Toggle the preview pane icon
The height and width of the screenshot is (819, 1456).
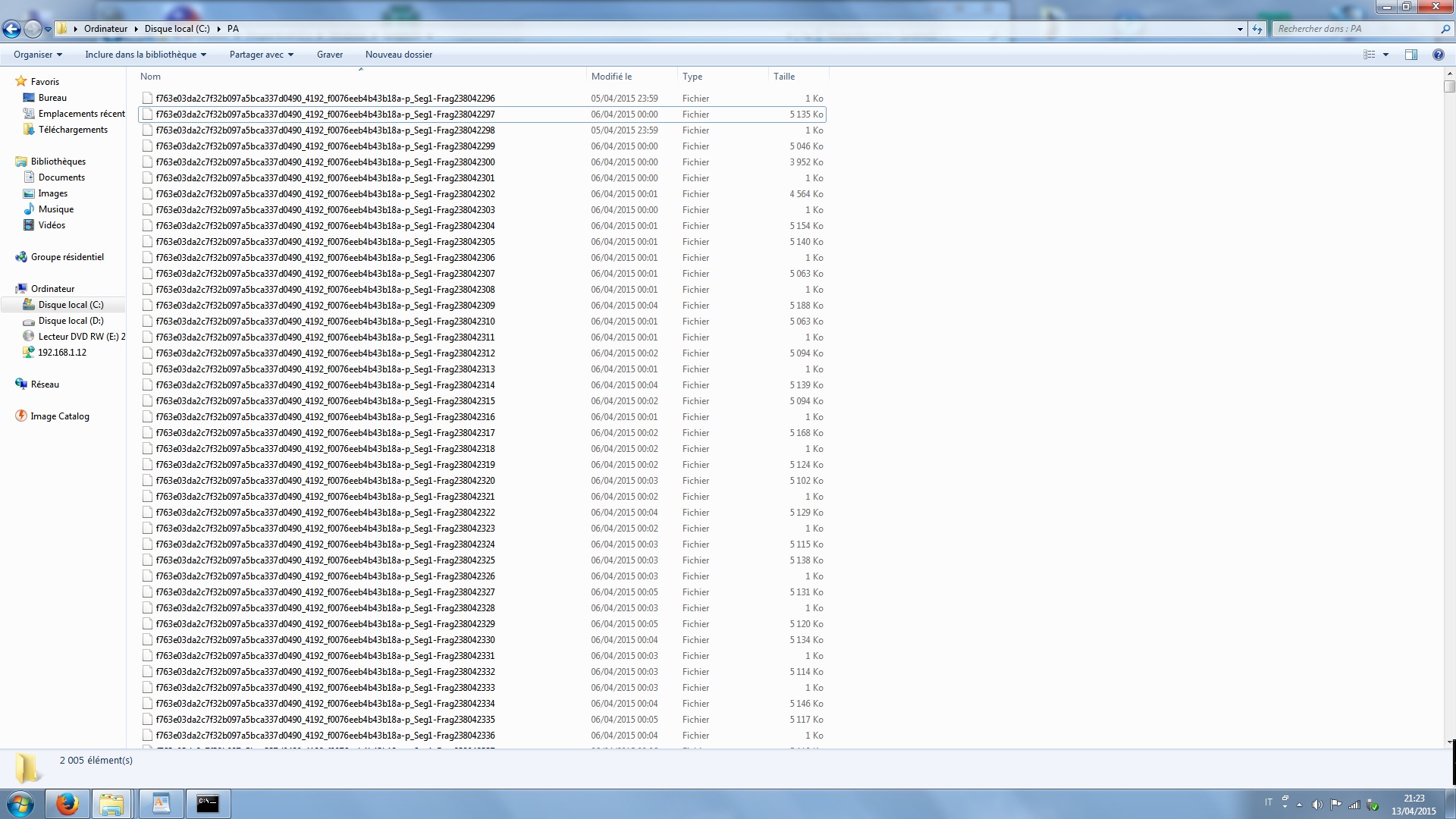click(x=1410, y=55)
